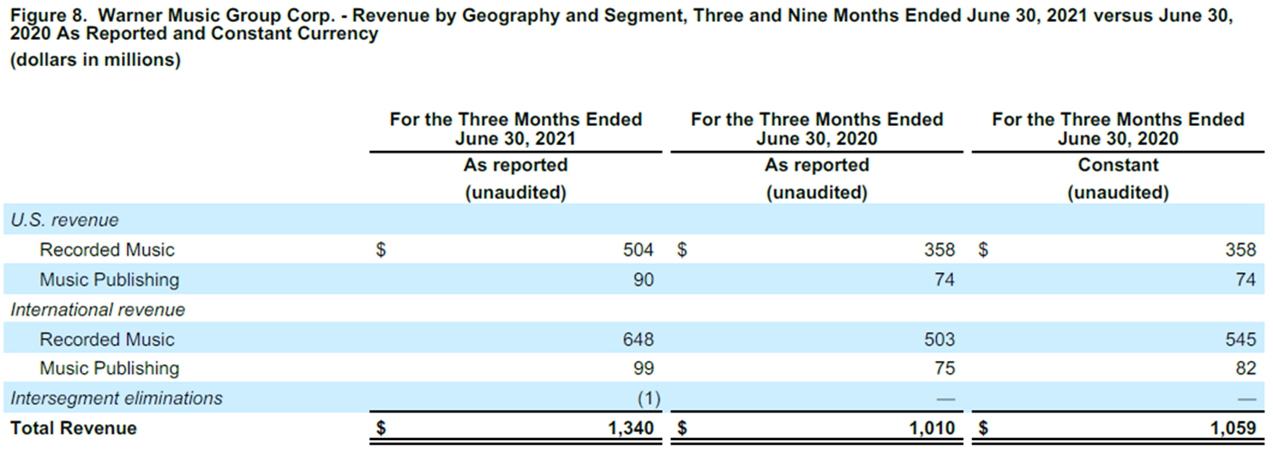Click the (1) intersegment eliminations value

[x=649, y=398]
